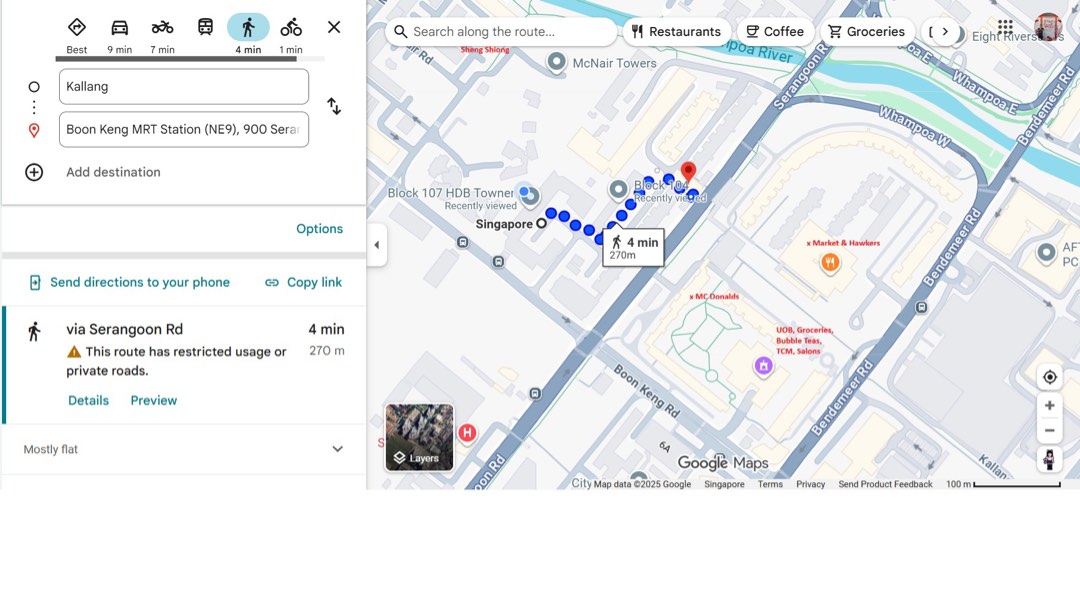
Task: Copy link to these directions
Action: point(304,283)
